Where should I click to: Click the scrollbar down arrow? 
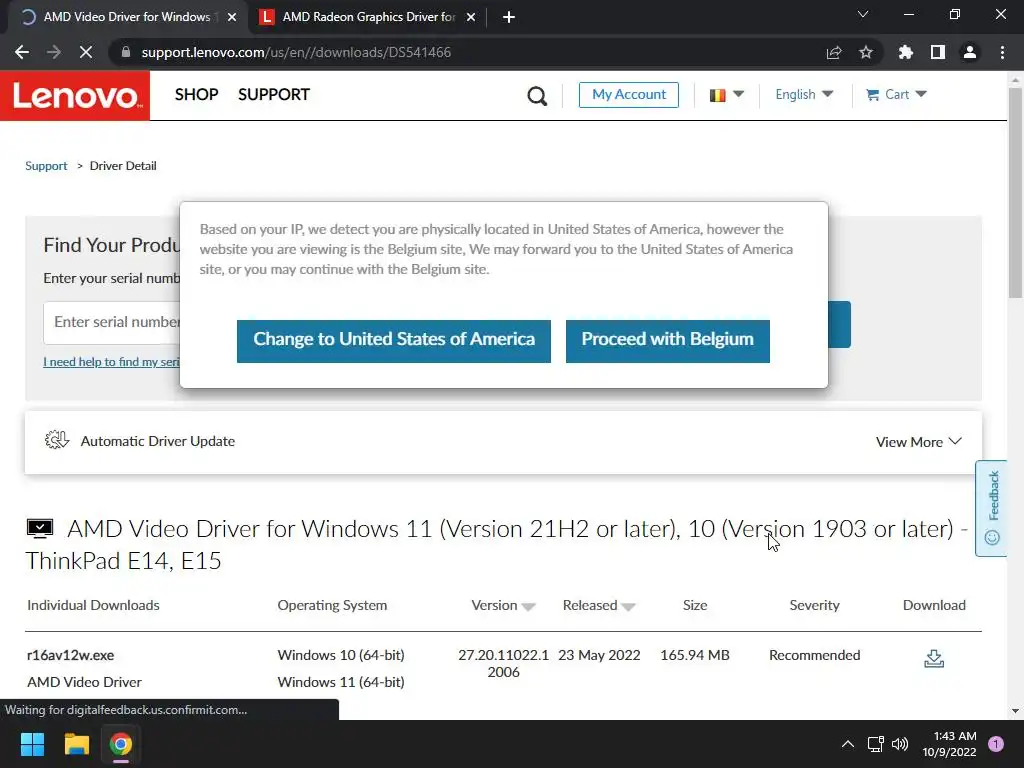[1016, 711]
